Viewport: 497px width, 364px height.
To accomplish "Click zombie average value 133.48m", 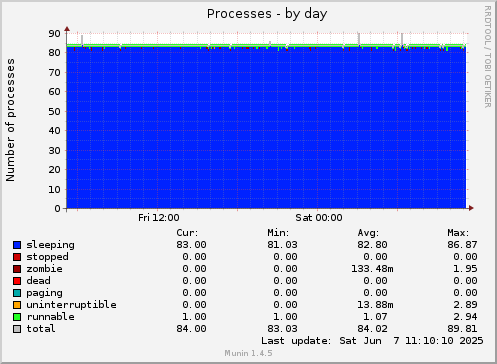I will tap(372, 269).
